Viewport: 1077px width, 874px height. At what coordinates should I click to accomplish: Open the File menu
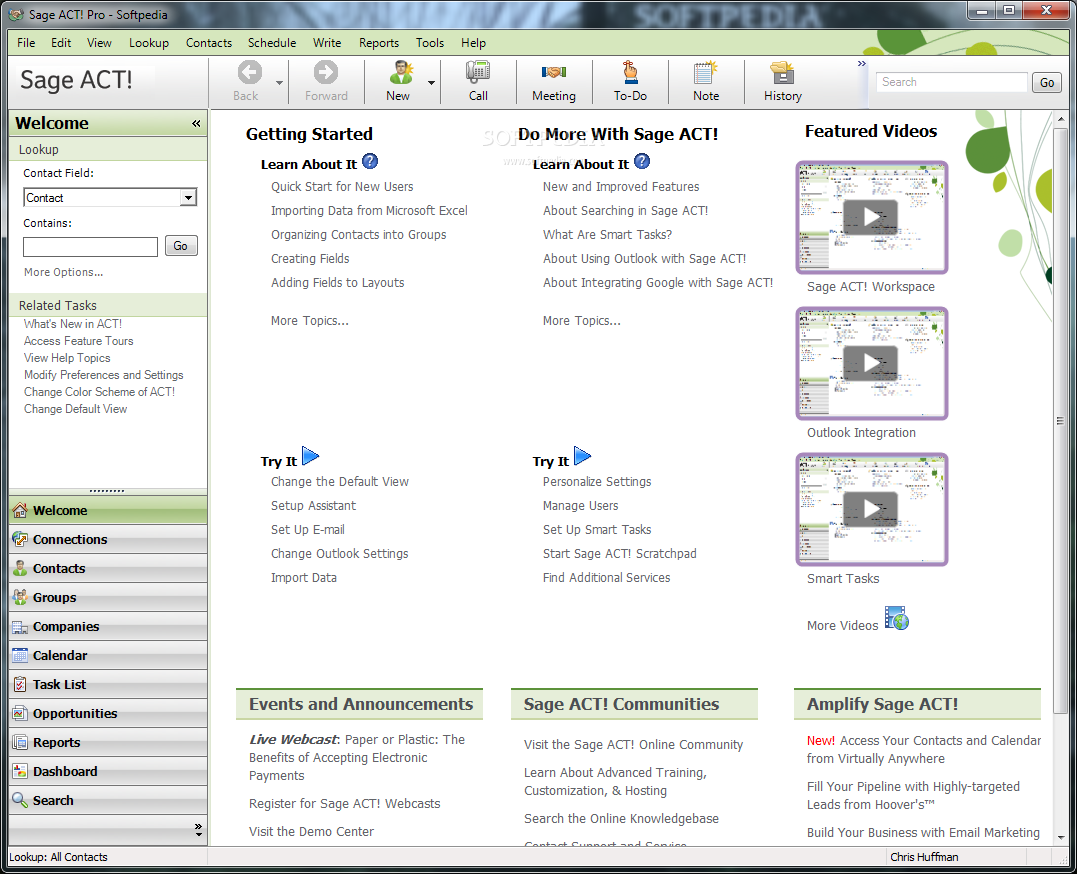26,43
